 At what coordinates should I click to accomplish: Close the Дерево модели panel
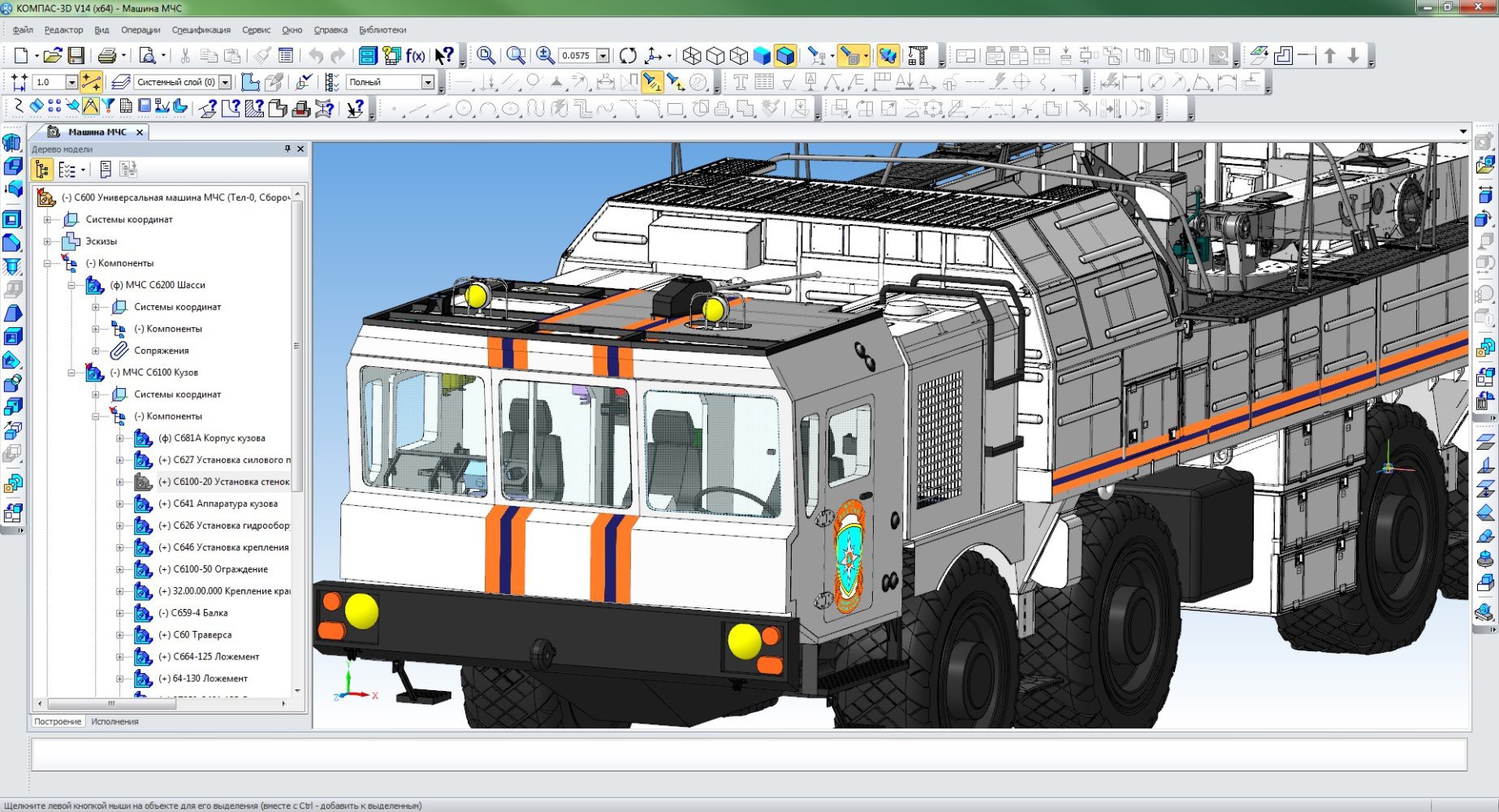(300, 149)
